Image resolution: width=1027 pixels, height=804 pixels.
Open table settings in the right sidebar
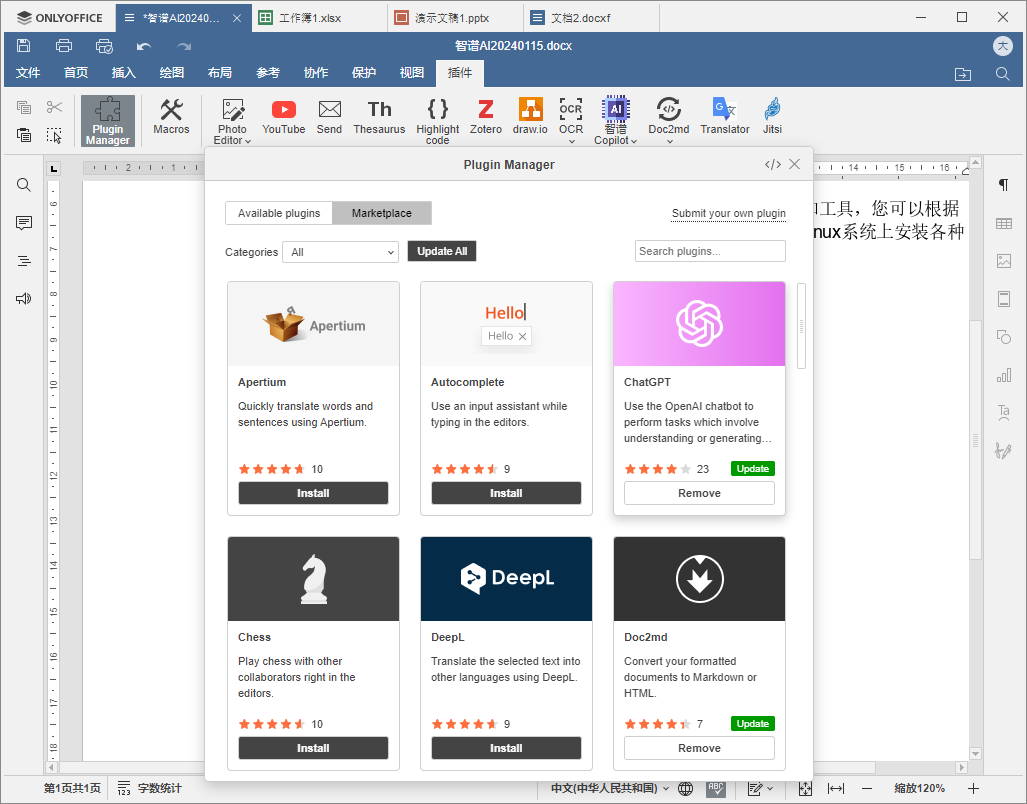click(x=1003, y=223)
